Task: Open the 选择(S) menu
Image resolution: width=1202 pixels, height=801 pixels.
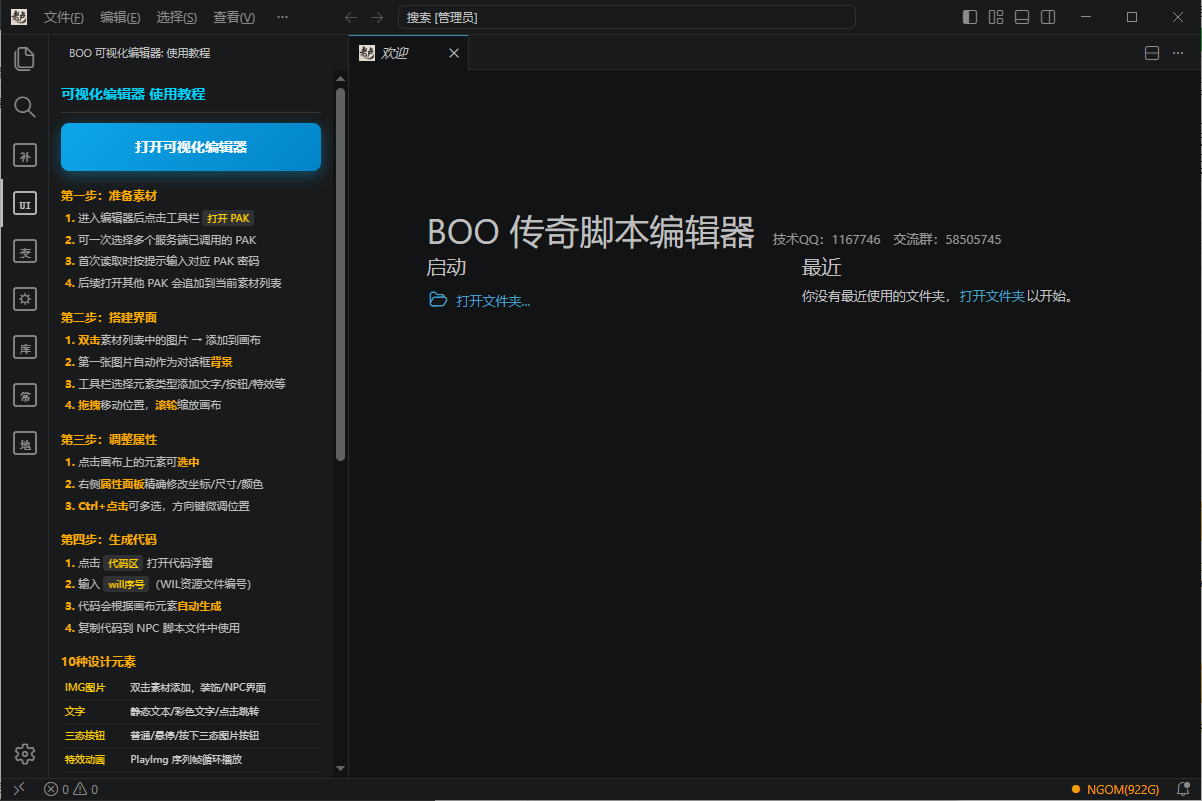Action: [177, 17]
